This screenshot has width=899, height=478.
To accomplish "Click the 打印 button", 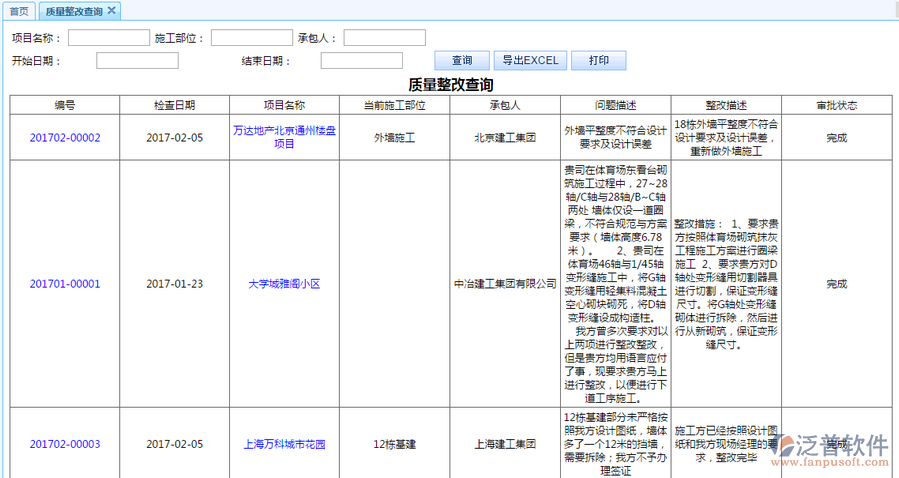I will [x=599, y=60].
